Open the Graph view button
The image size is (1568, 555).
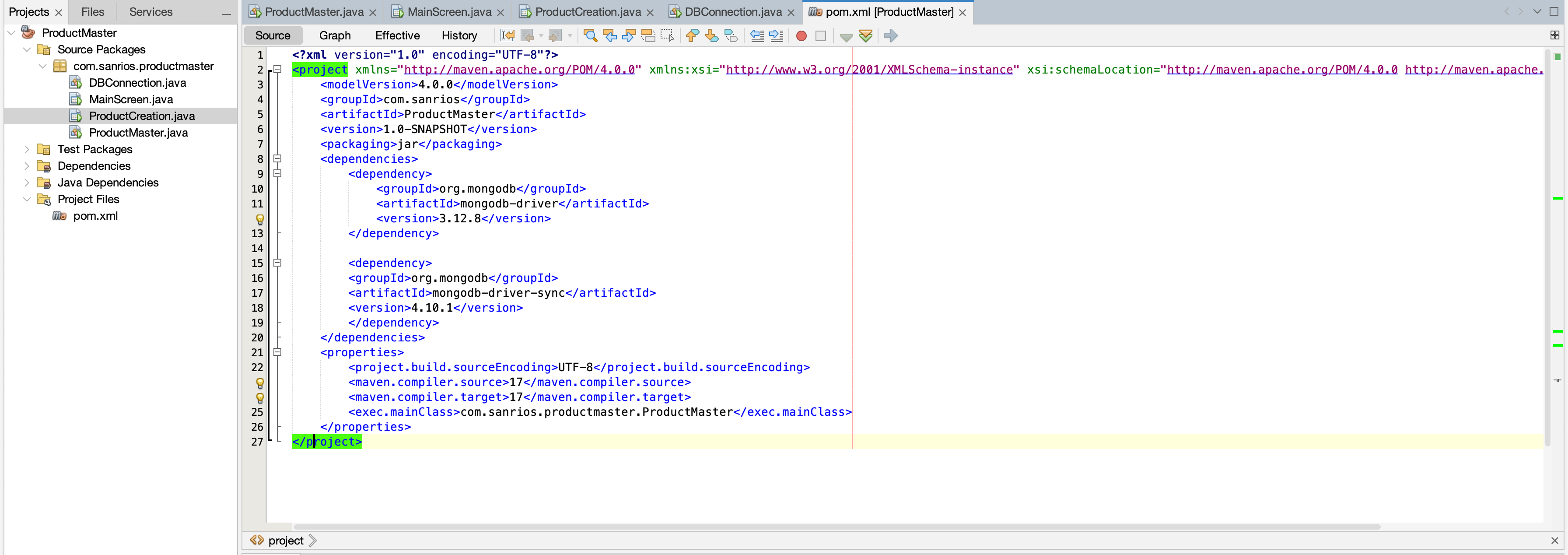point(335,35)
